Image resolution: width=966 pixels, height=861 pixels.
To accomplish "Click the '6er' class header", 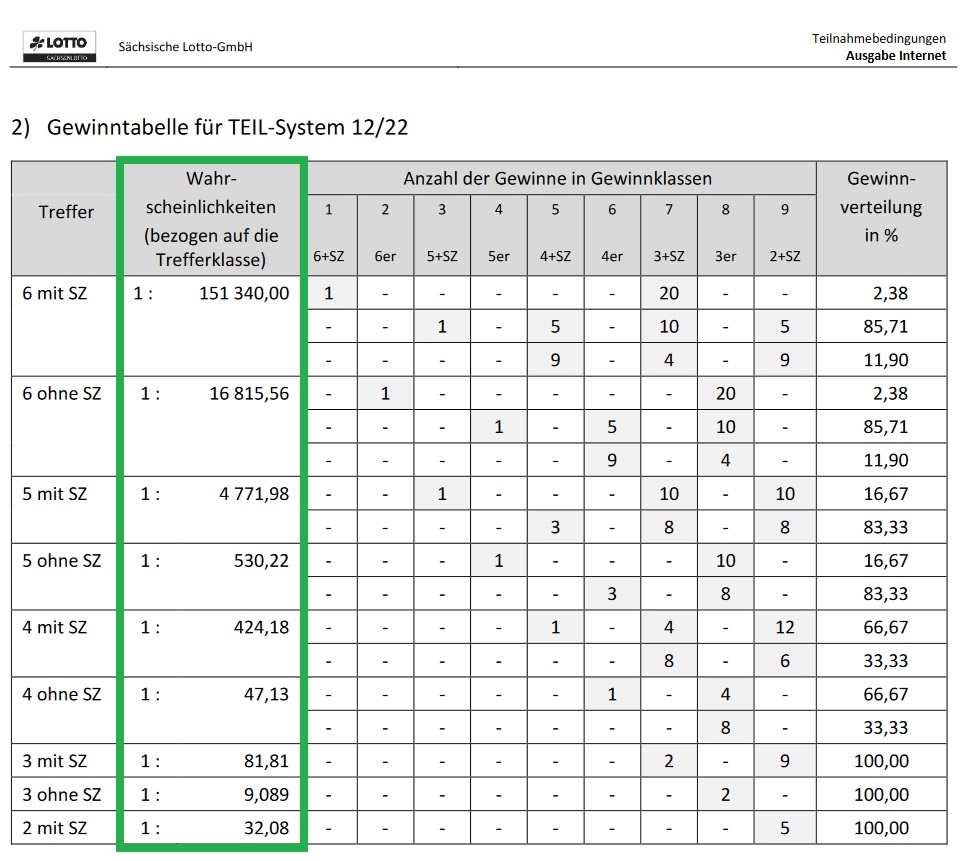I will [x=385, y=256].
